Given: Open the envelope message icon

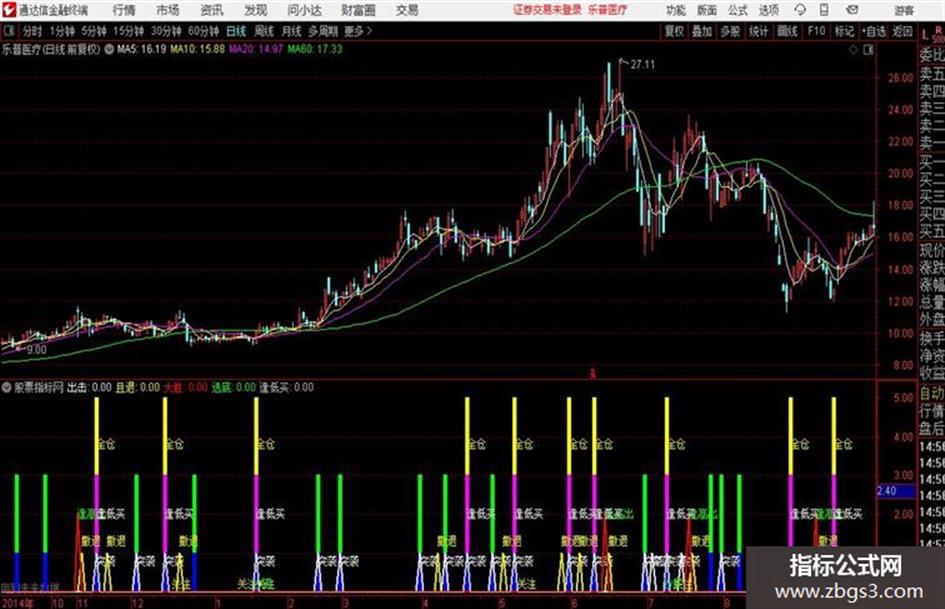Looking at the screenshot, I should tap(852, 10).
